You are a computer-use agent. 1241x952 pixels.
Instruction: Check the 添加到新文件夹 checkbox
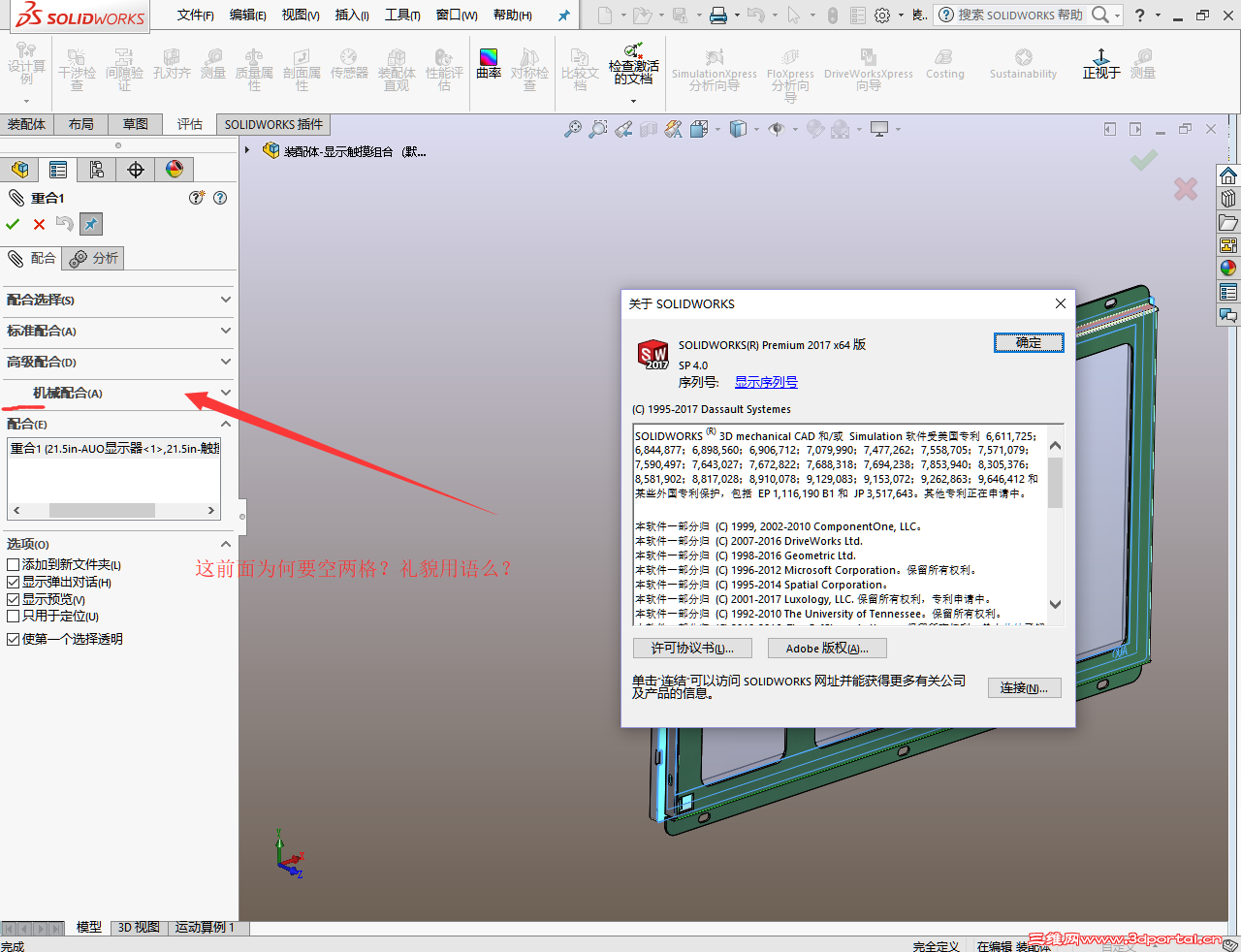(13, 565)
